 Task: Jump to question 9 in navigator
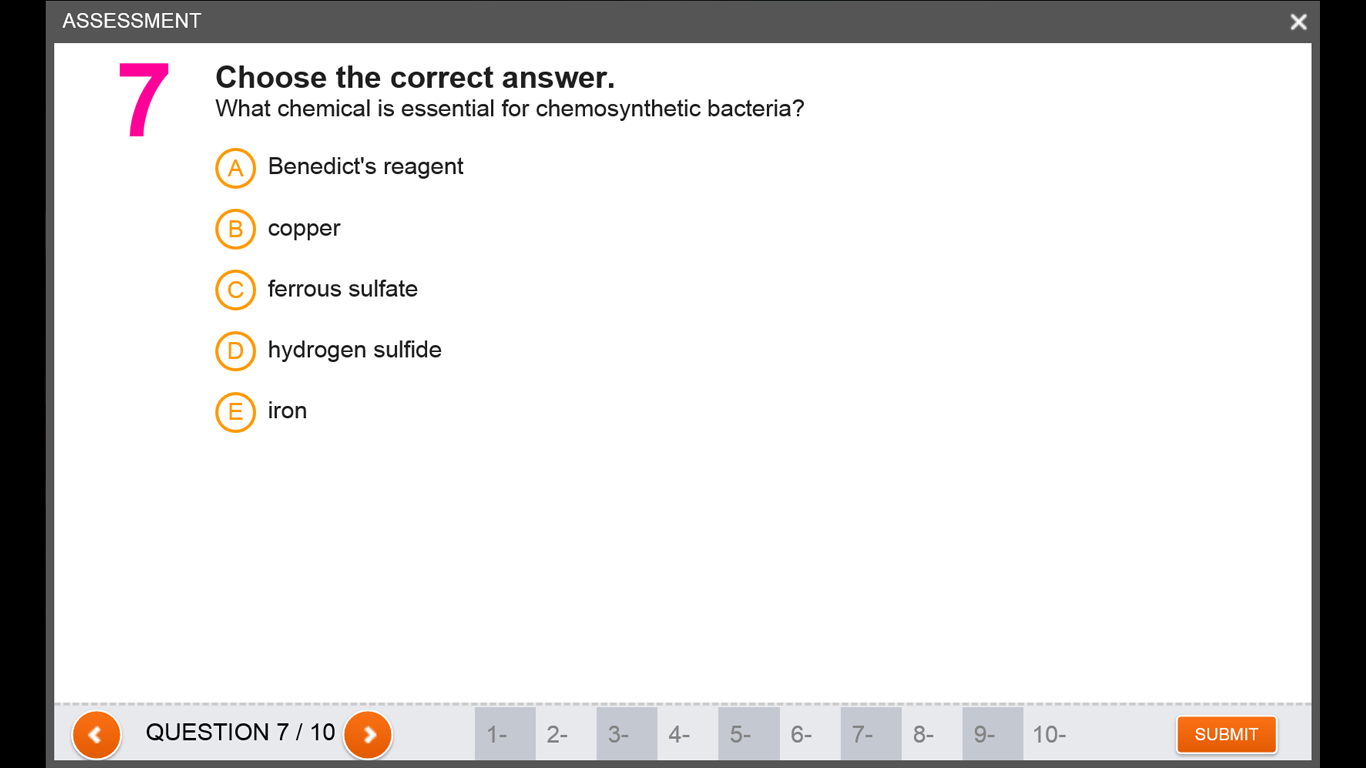pos(992,734)
